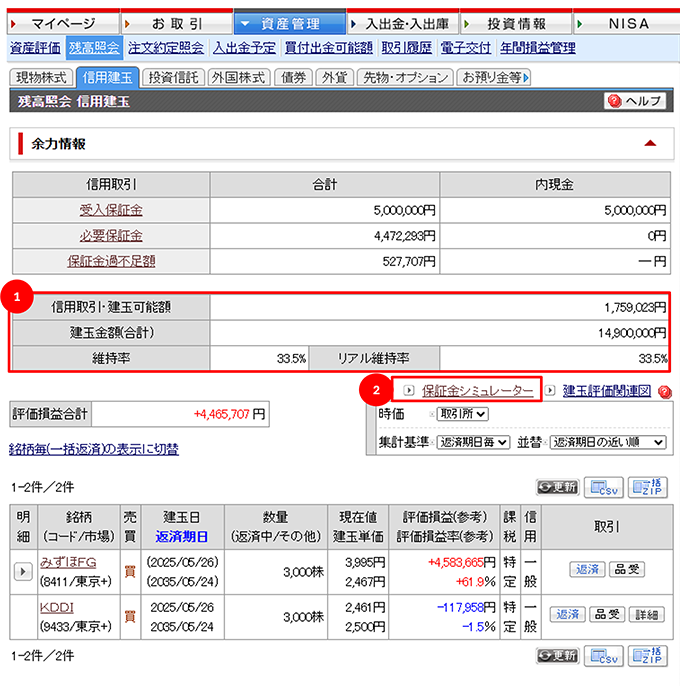Click the 返済 button in the KDDI row

point(568,614)
